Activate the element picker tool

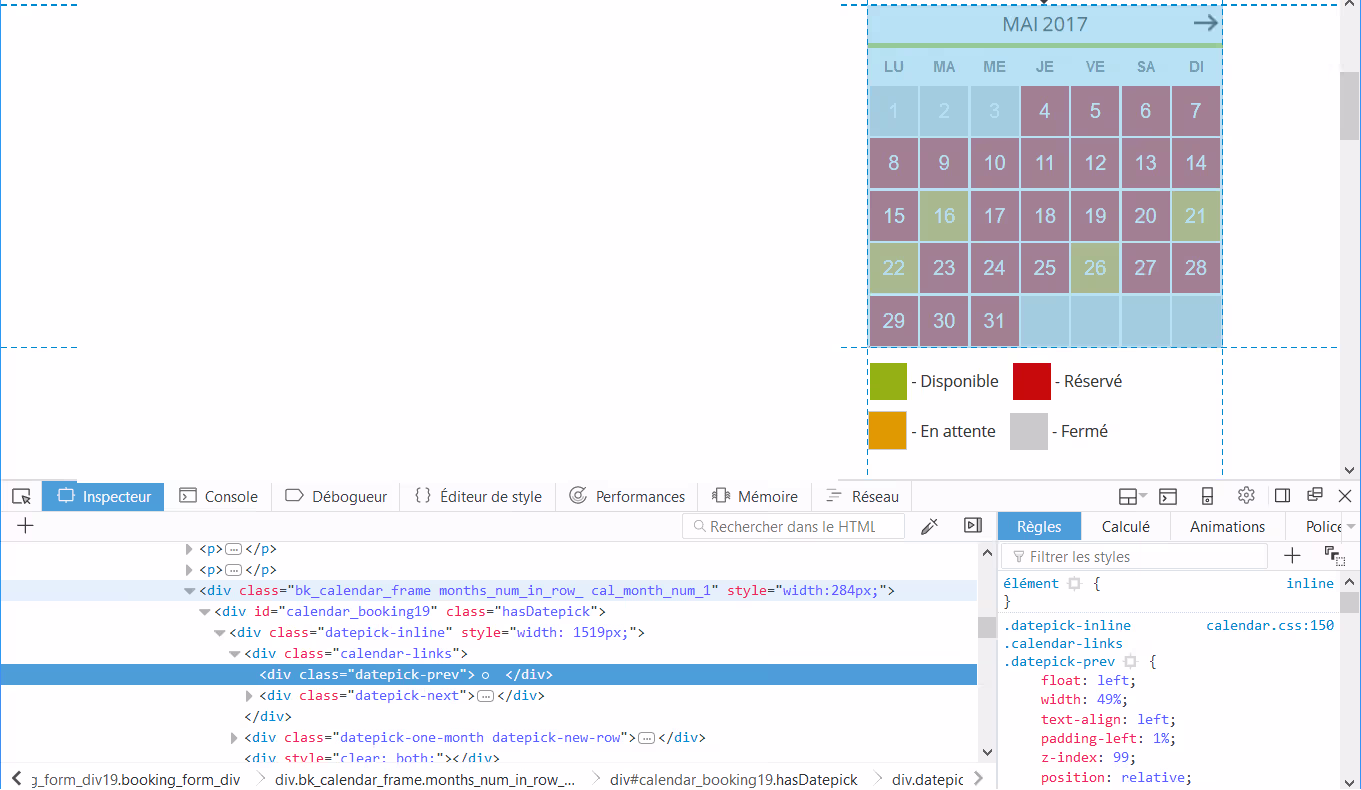coord(22,497)
